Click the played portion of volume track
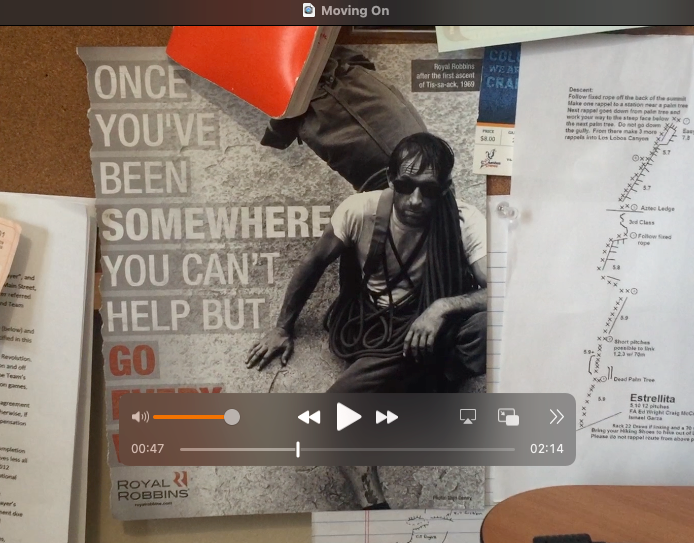Viewport: 694px width, 543px height. coord(189,417)
